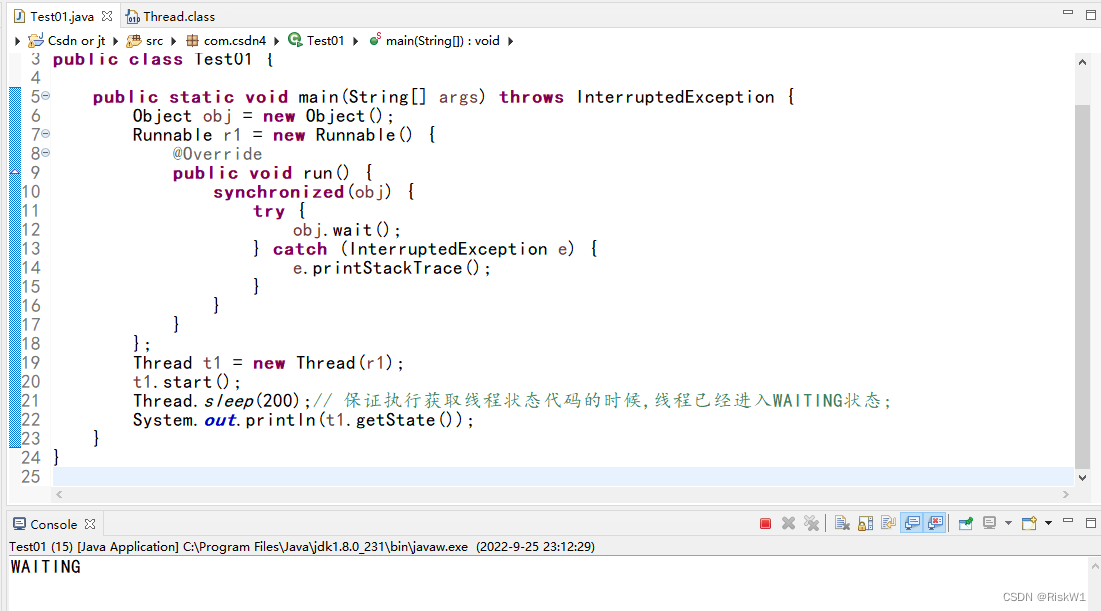
Task: Click the horizontal scrollbar left arrow
Action: (x=59, y=494)
